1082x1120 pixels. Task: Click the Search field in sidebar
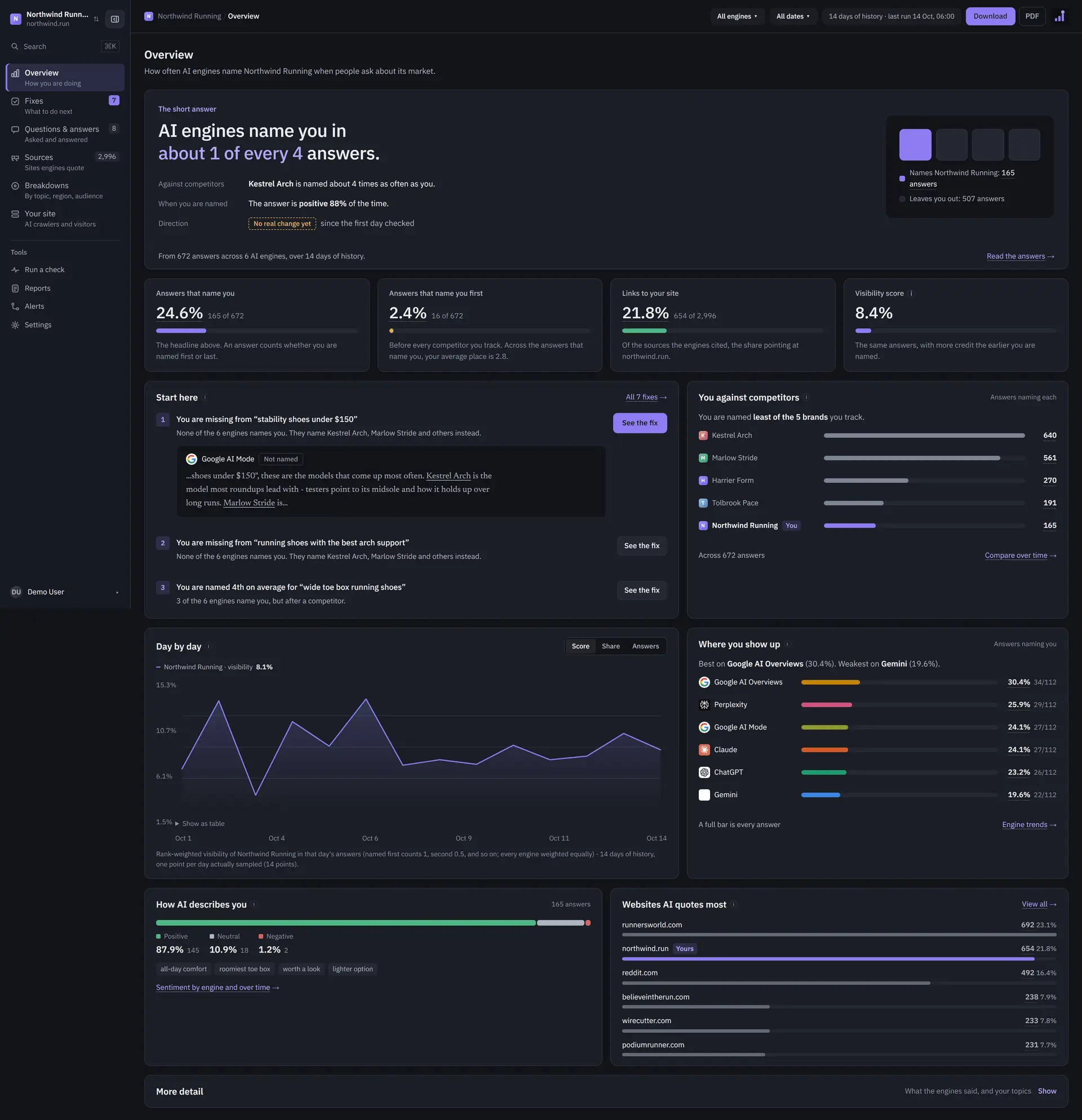pyautogui.click(x=65, y=46)
